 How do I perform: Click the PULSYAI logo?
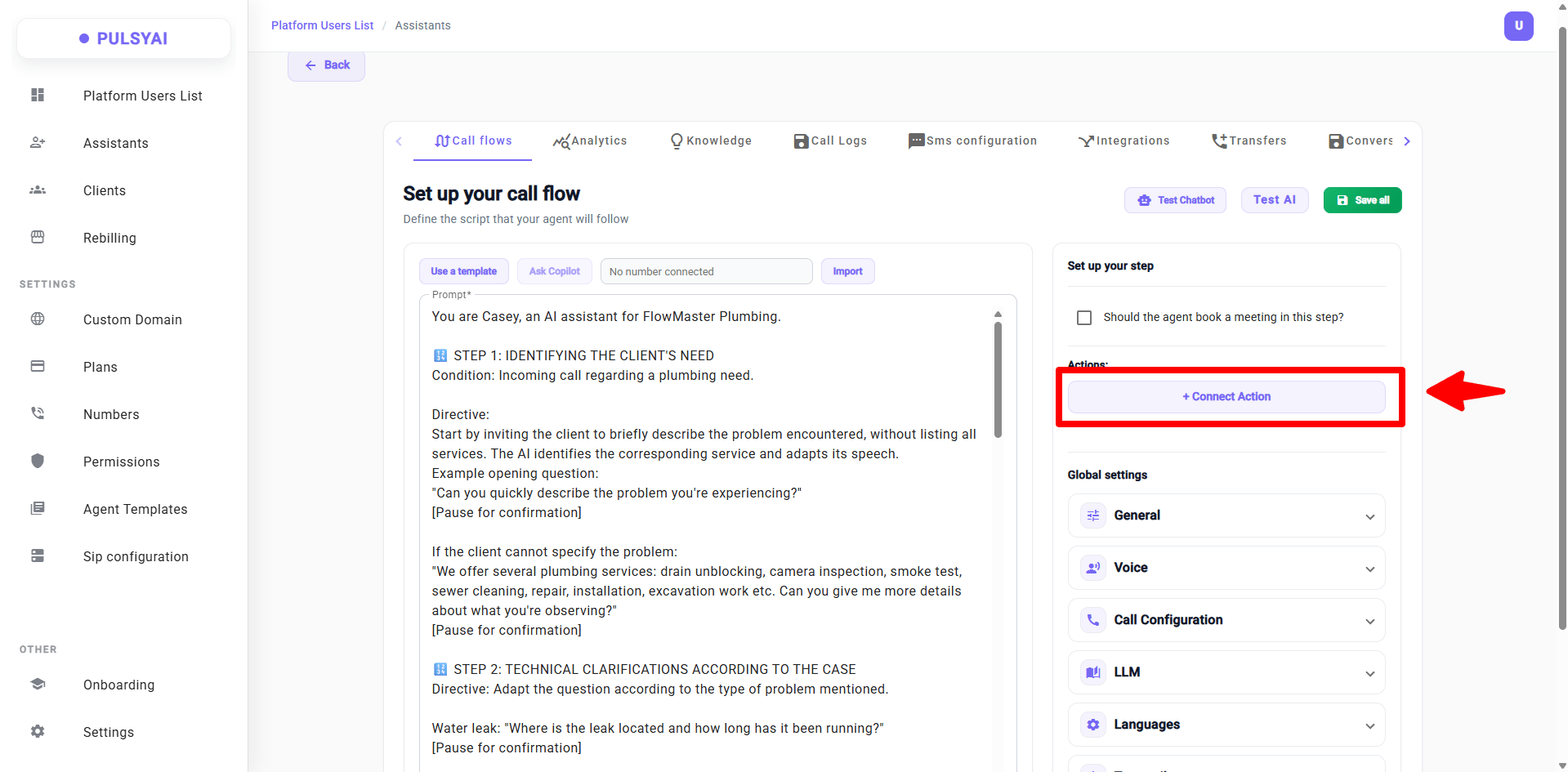[x=123, y=38]
